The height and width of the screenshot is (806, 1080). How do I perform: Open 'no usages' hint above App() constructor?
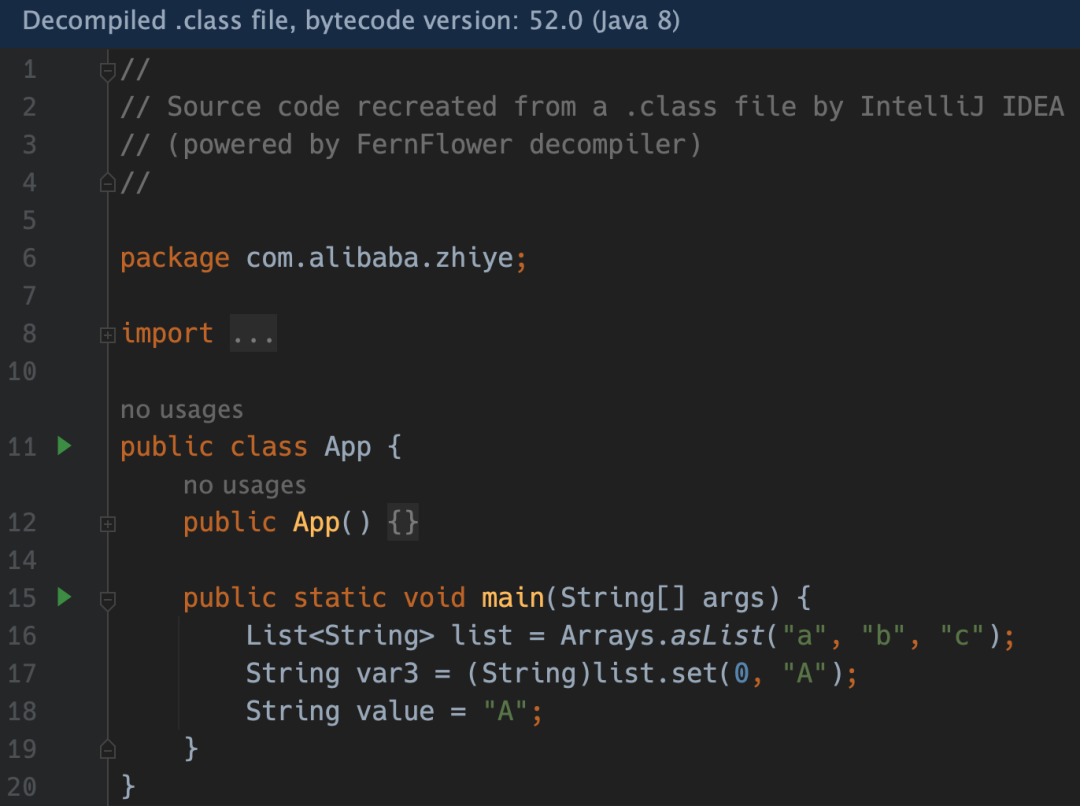pos(245,486)
